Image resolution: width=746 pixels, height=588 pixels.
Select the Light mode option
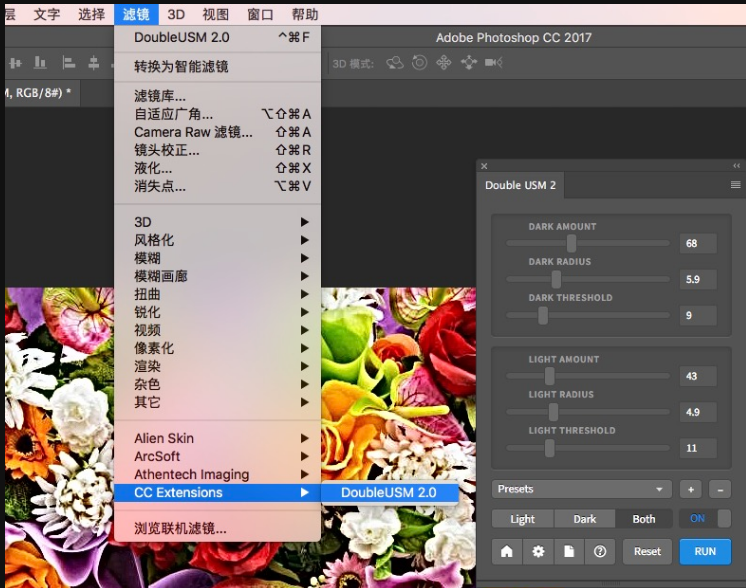(522, 519)
